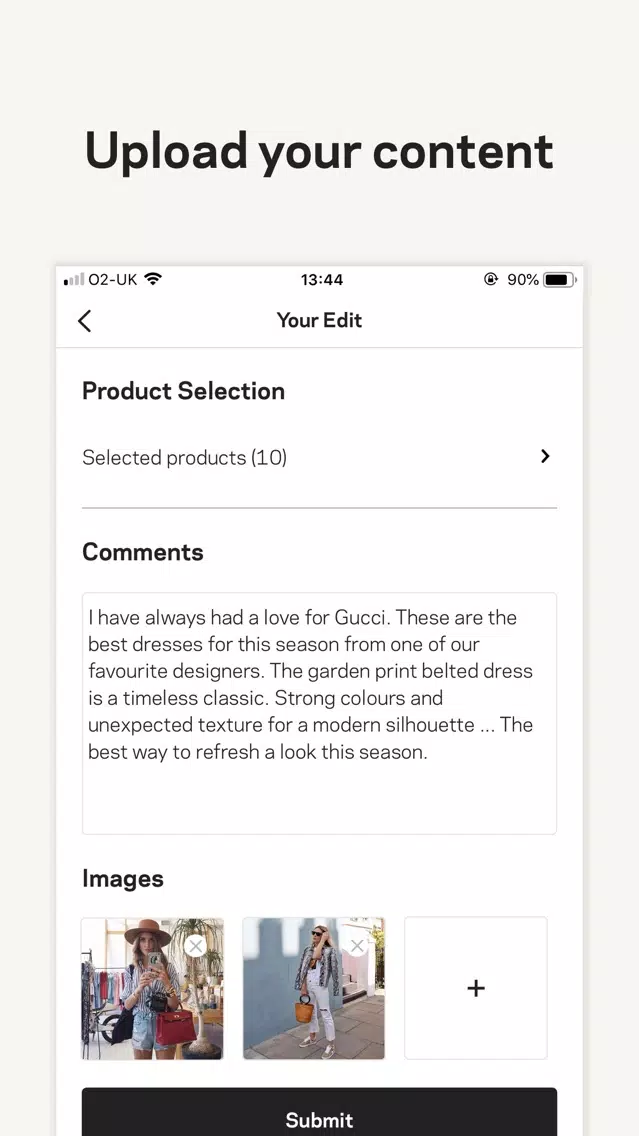The image size is (639, 1136).
Task: Click the Your Edit title
Action: [x=320, y=320]
